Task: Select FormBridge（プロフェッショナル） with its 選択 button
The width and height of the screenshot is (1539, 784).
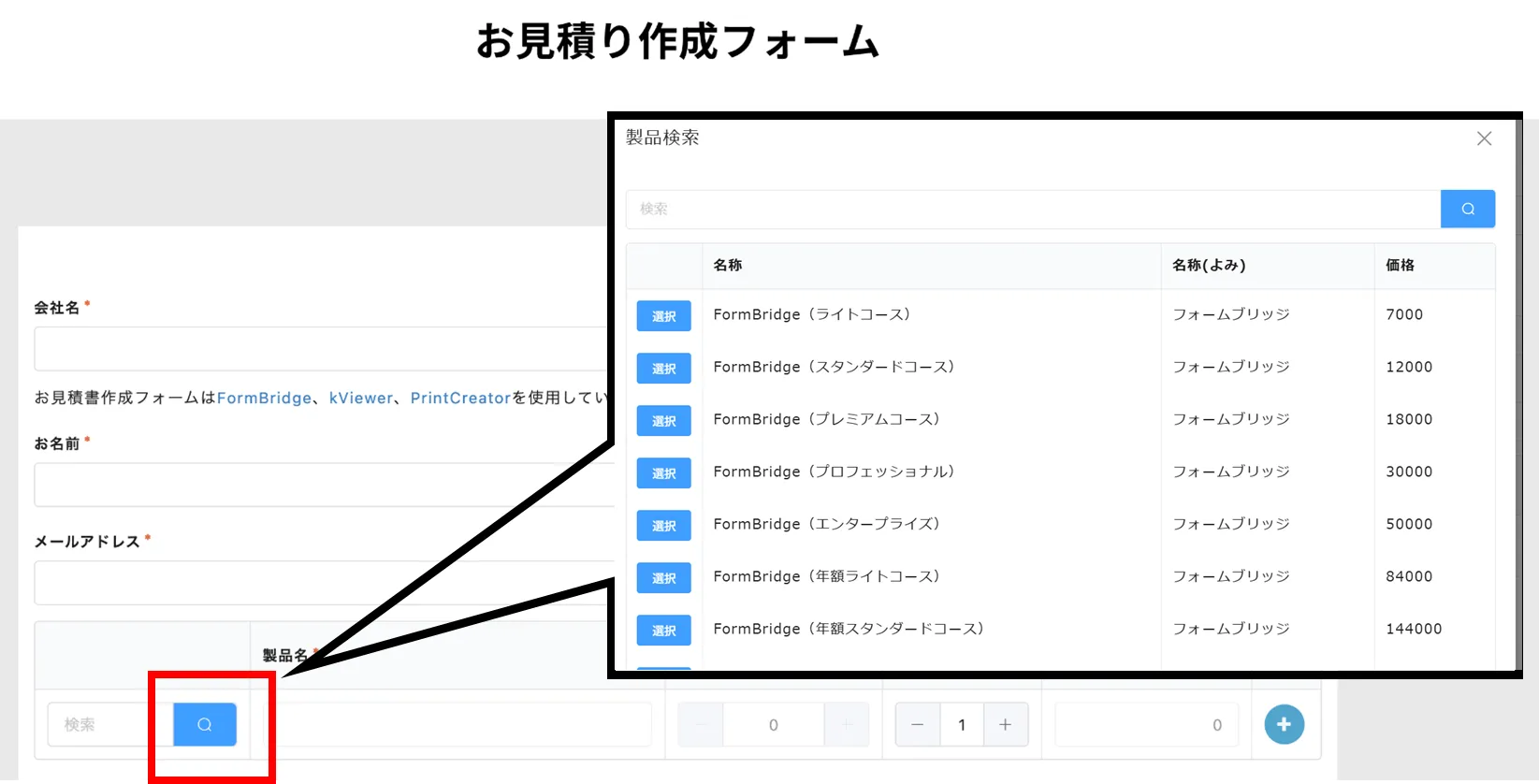Action: tap(664, 473)
